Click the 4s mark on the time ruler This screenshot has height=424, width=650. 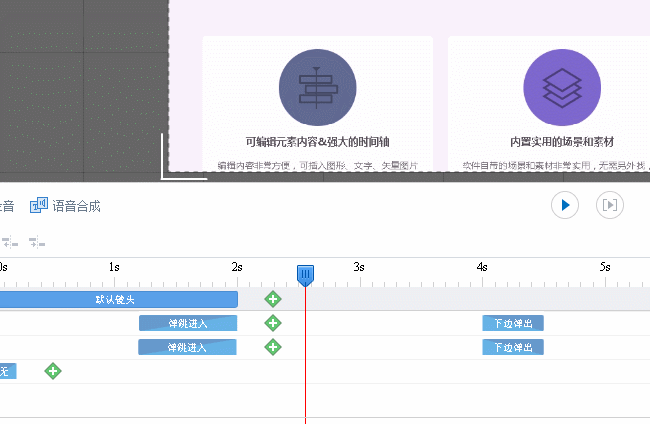482,267
